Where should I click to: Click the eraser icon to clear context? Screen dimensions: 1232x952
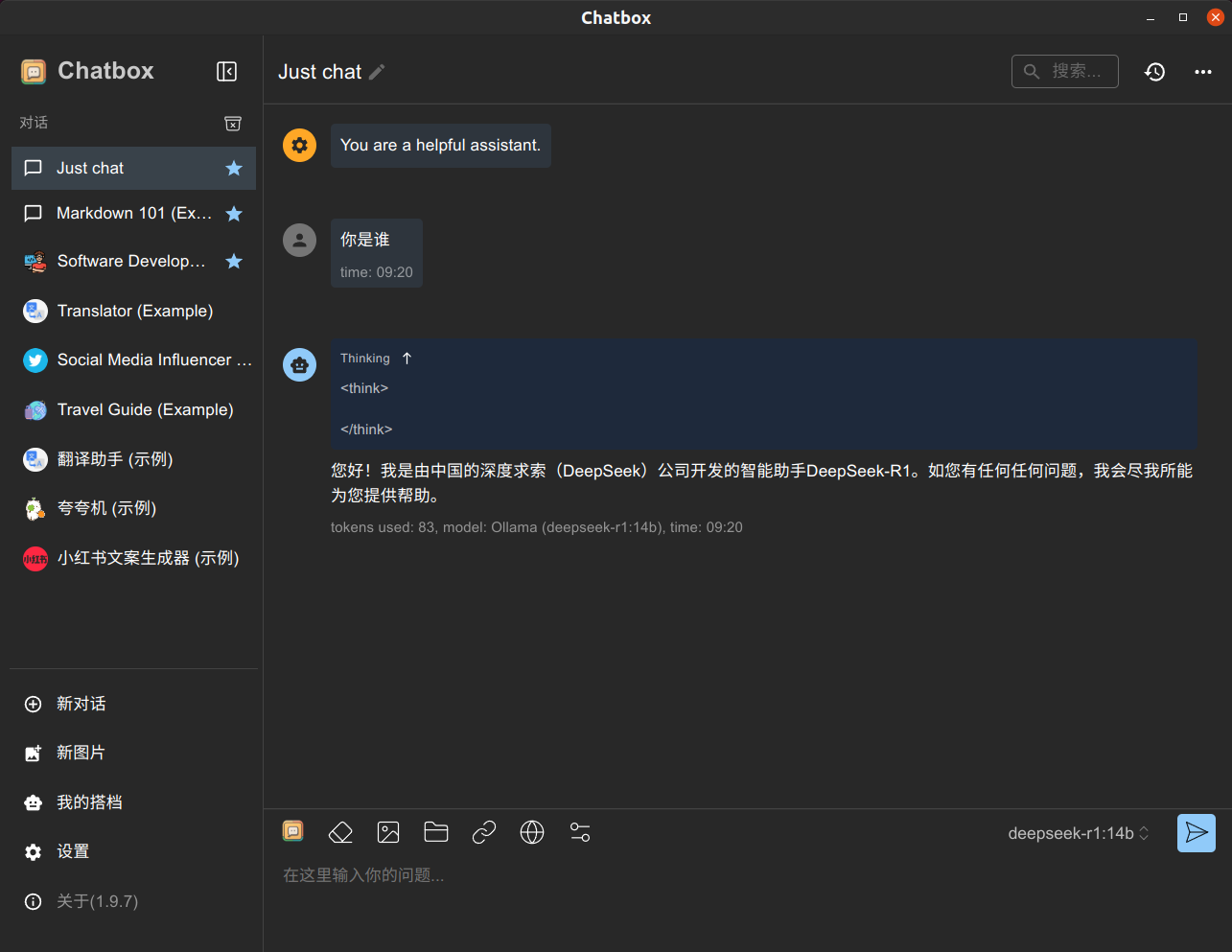click(340, 832)
